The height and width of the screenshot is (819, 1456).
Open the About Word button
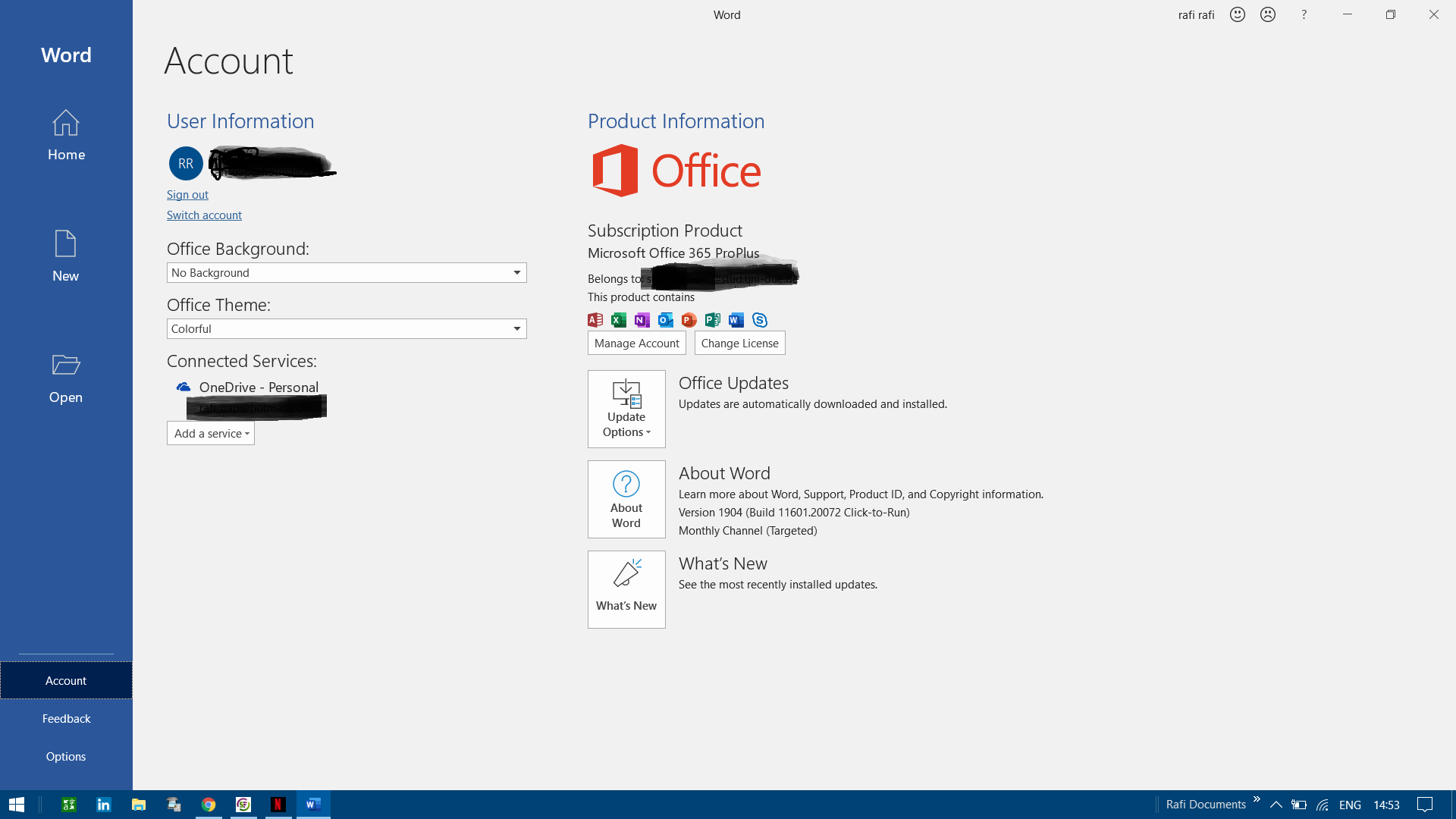coord(626,500)
